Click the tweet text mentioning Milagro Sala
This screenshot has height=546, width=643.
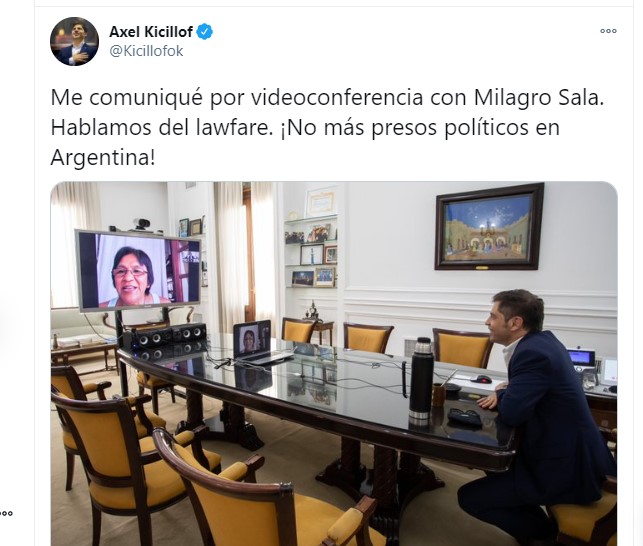coord(327,127)
